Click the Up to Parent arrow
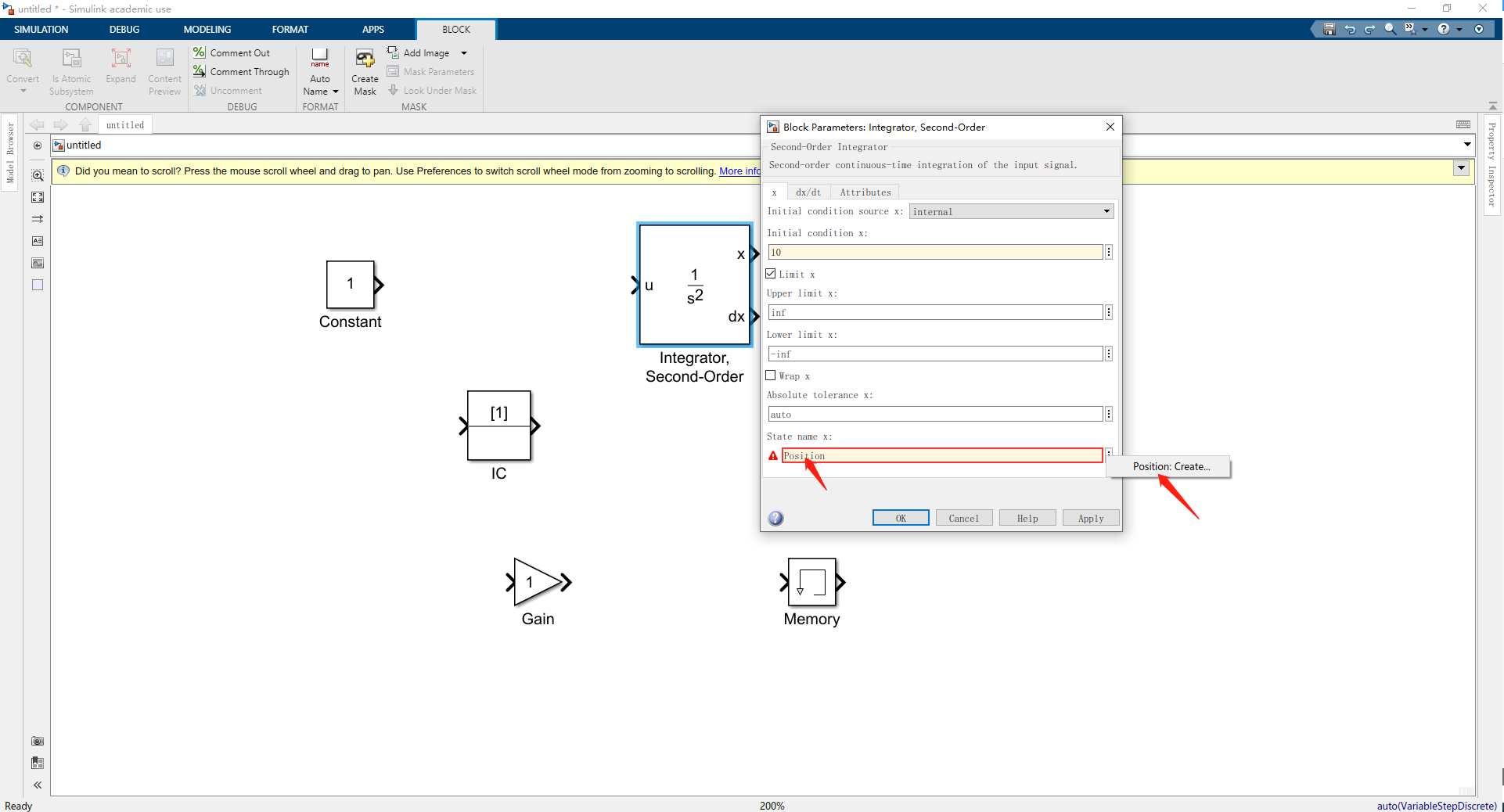This screenshot has width=1504, height=812. (85, 124)
